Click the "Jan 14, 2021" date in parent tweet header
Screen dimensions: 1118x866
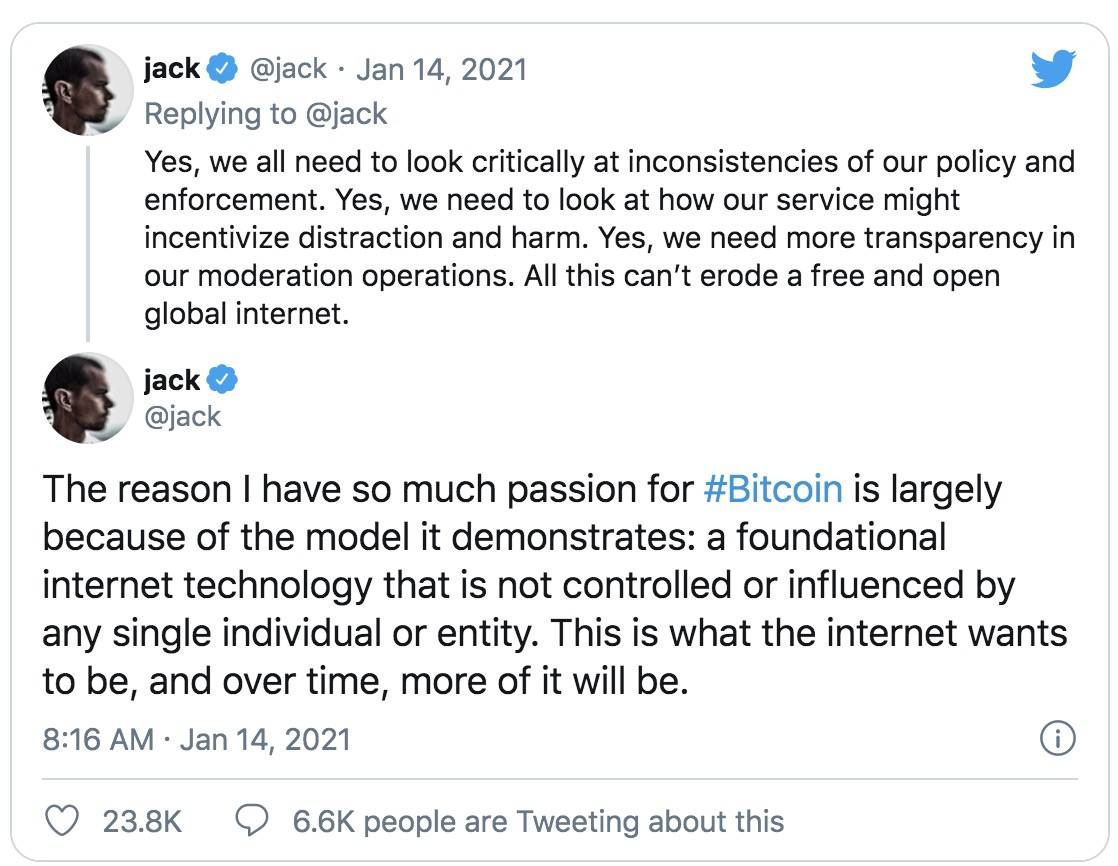click(x=441, y=69)
